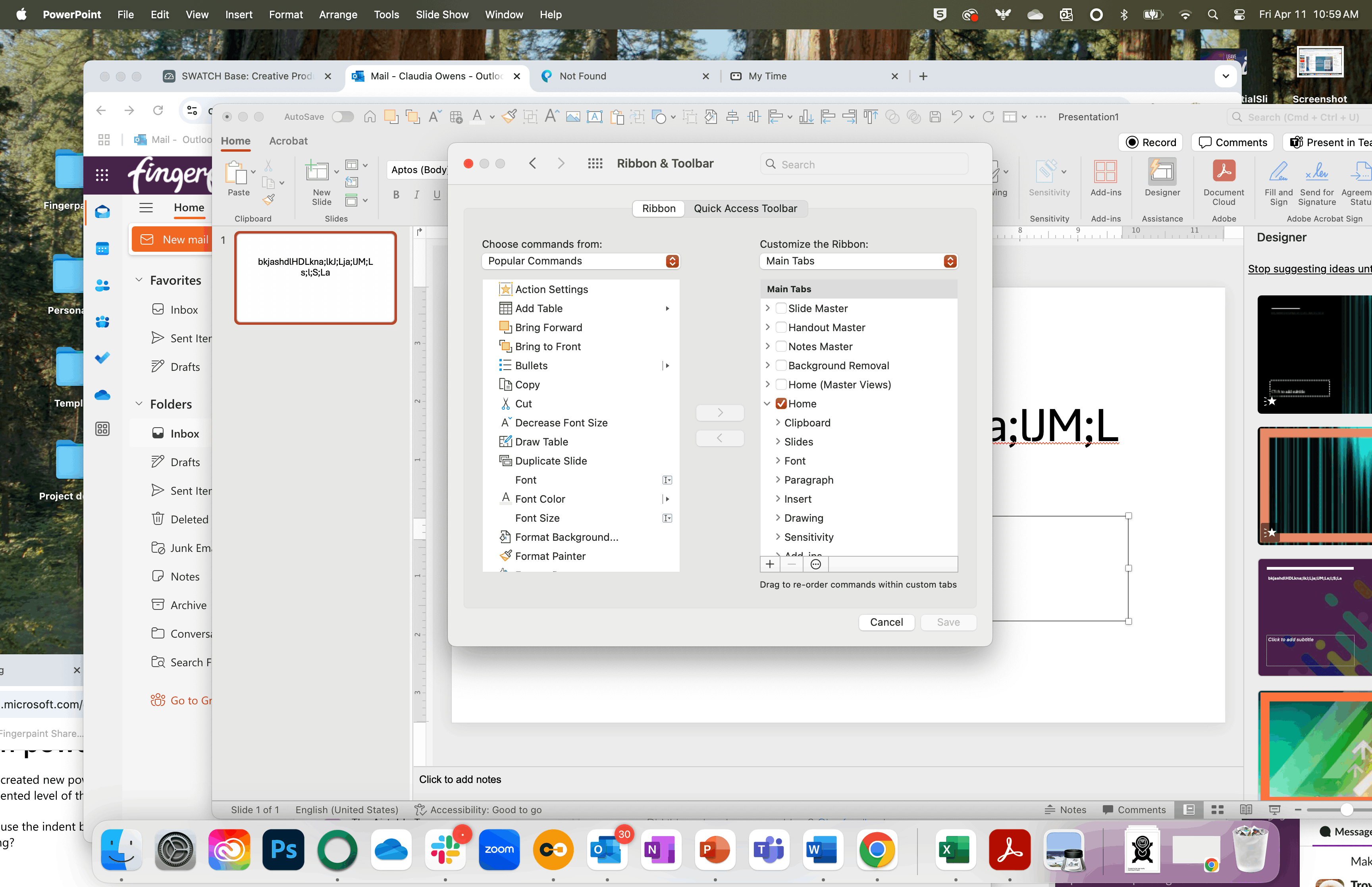Click the Ribbon & Toolbar search field
Viewport: 1372px width, 887px height.
pos(863,165)
